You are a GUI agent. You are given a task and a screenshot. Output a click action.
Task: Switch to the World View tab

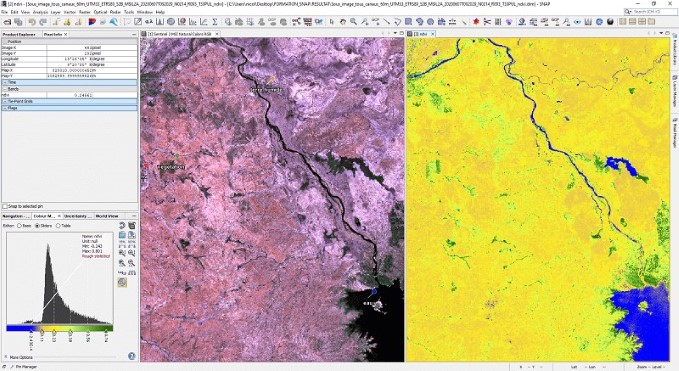(107, 216)
